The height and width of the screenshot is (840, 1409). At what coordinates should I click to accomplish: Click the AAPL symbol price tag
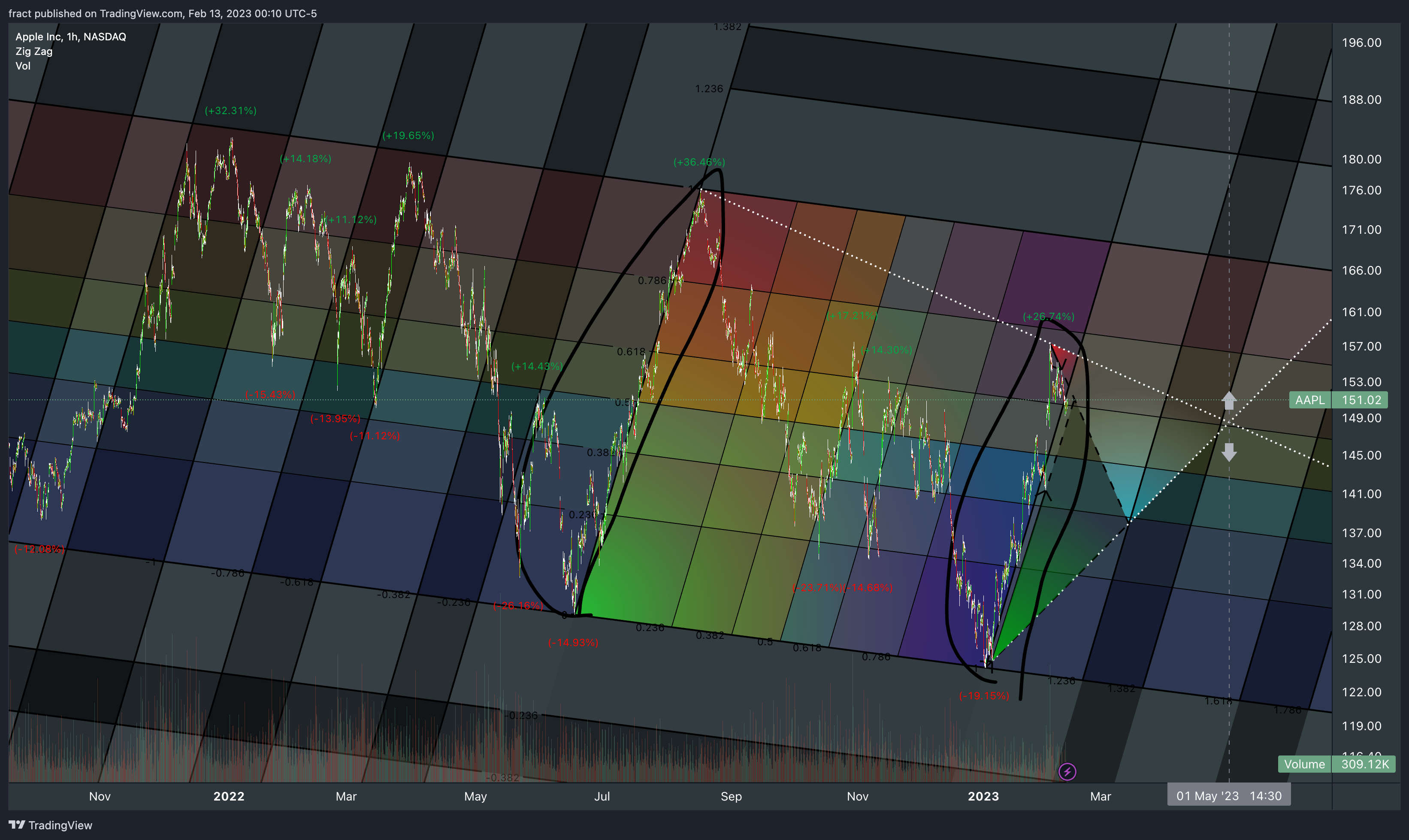(1310, 400)
